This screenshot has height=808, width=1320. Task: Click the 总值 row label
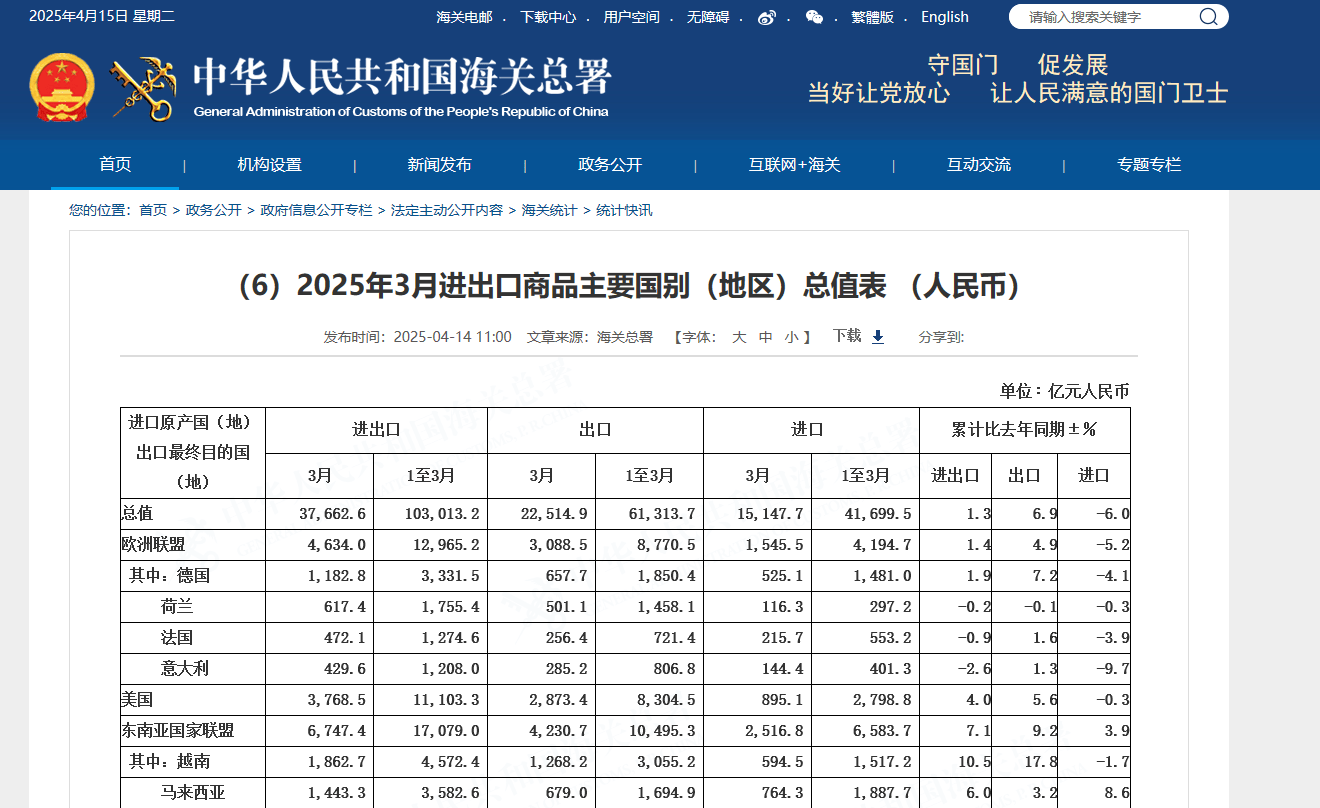137,513
